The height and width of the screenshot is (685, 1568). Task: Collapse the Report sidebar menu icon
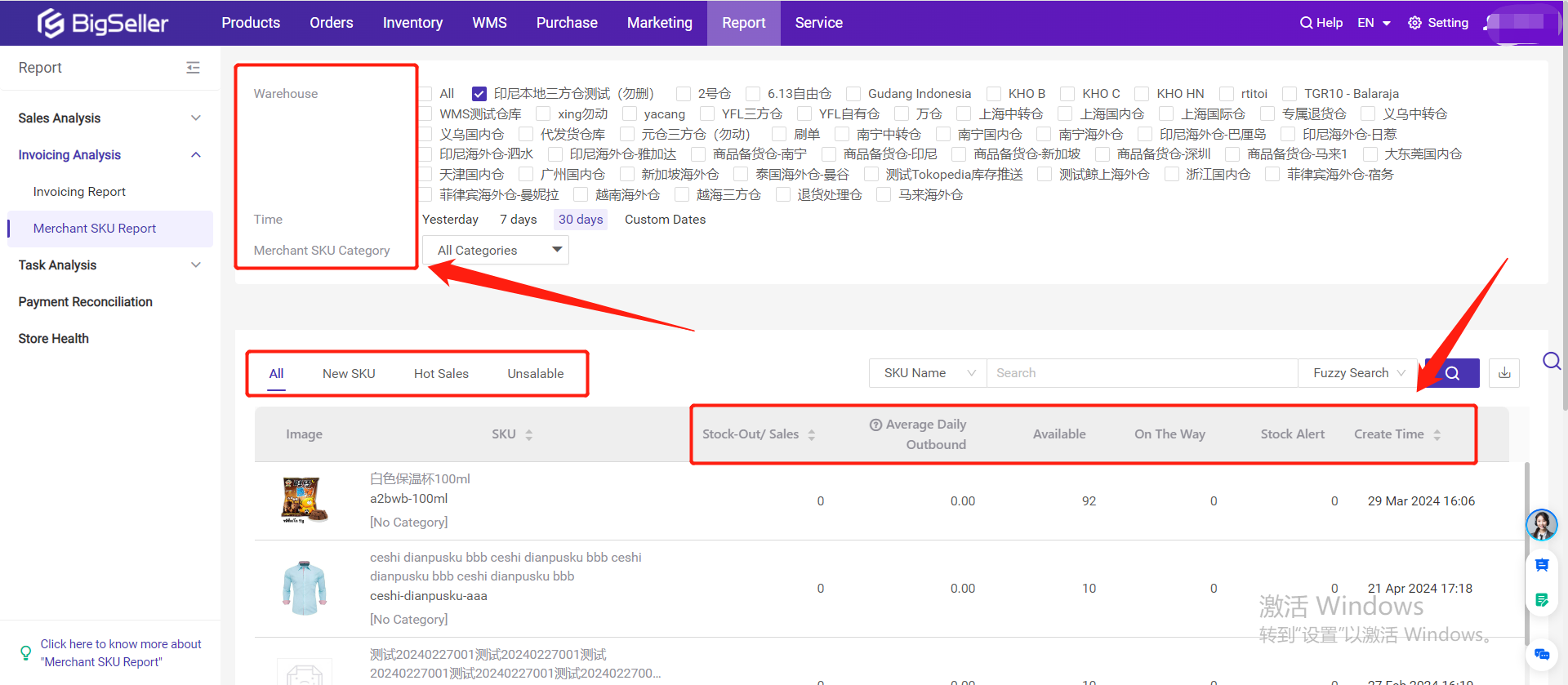(x=193, y=68)
